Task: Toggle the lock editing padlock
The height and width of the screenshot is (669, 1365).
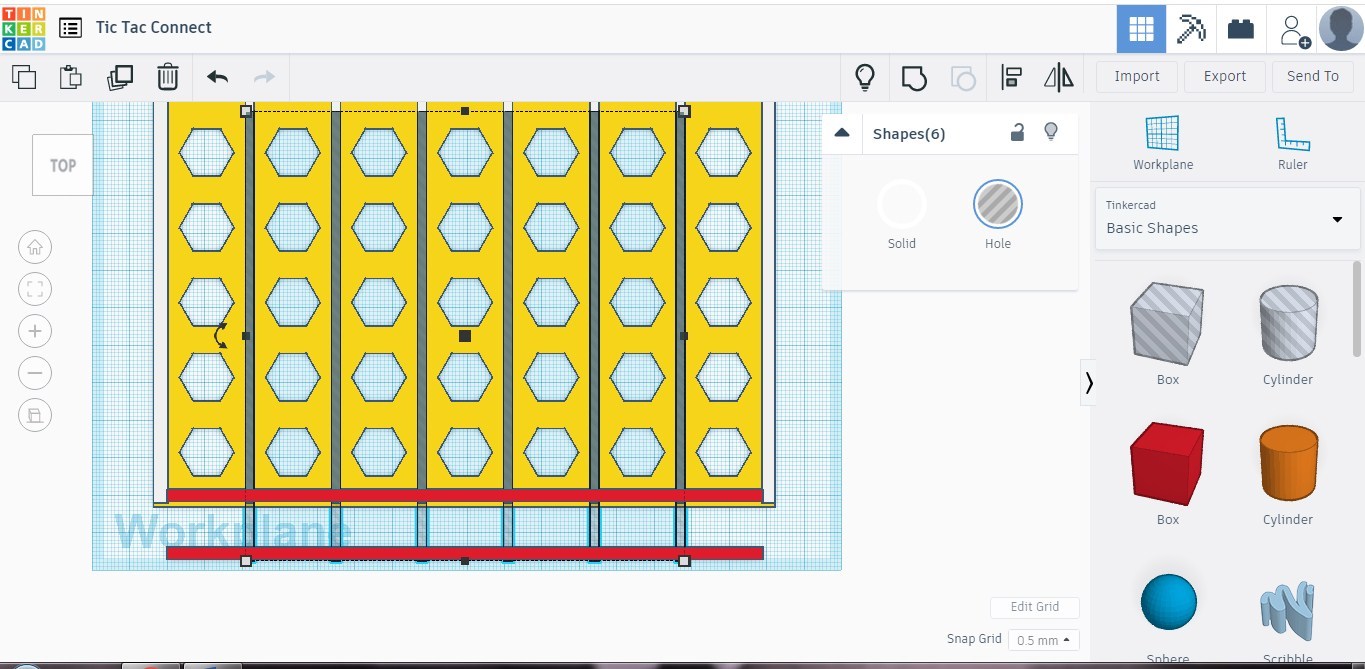Action: (x=1017, y=132)
